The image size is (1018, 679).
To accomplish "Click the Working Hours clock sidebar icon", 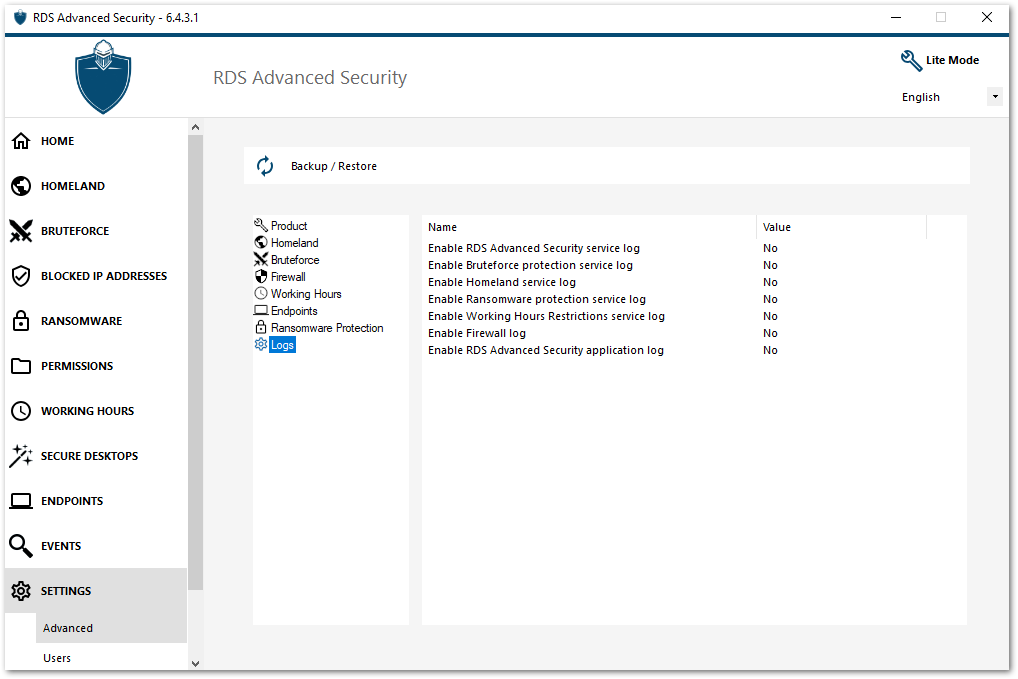I will point(21,411).
